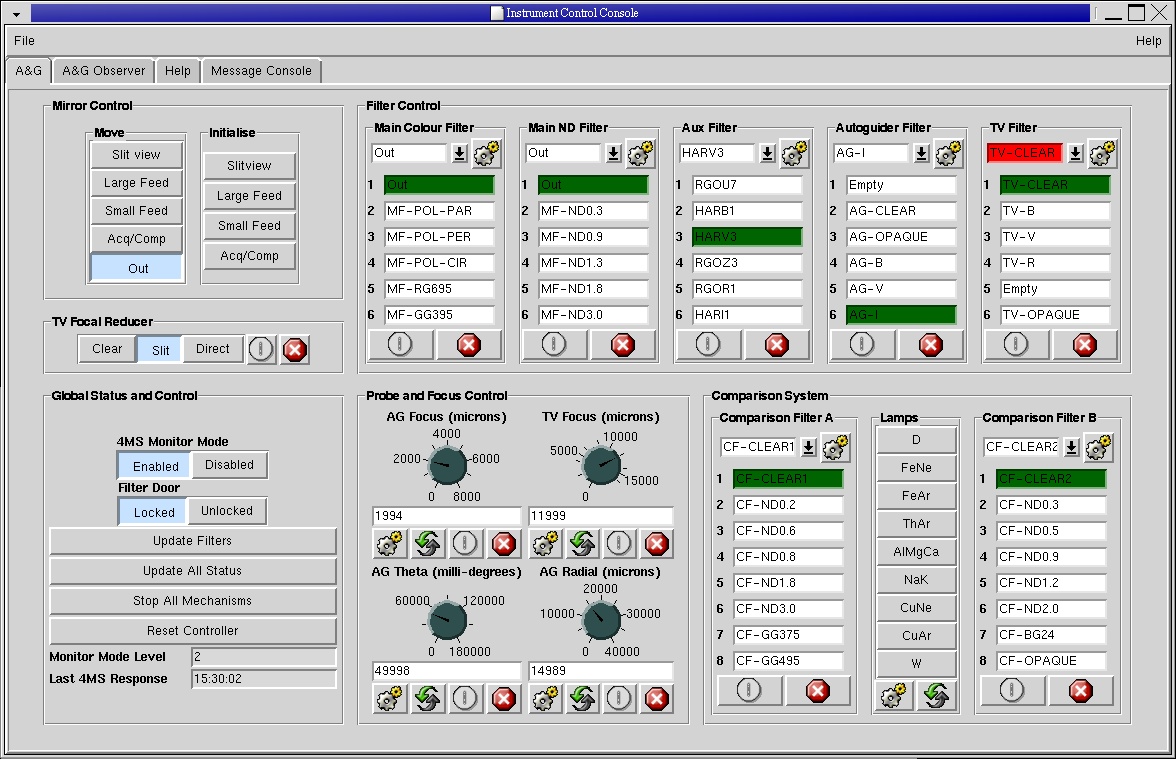The image size is (1176, 759).
Task: Click the Reset Controller button
Action: point(193,631)
